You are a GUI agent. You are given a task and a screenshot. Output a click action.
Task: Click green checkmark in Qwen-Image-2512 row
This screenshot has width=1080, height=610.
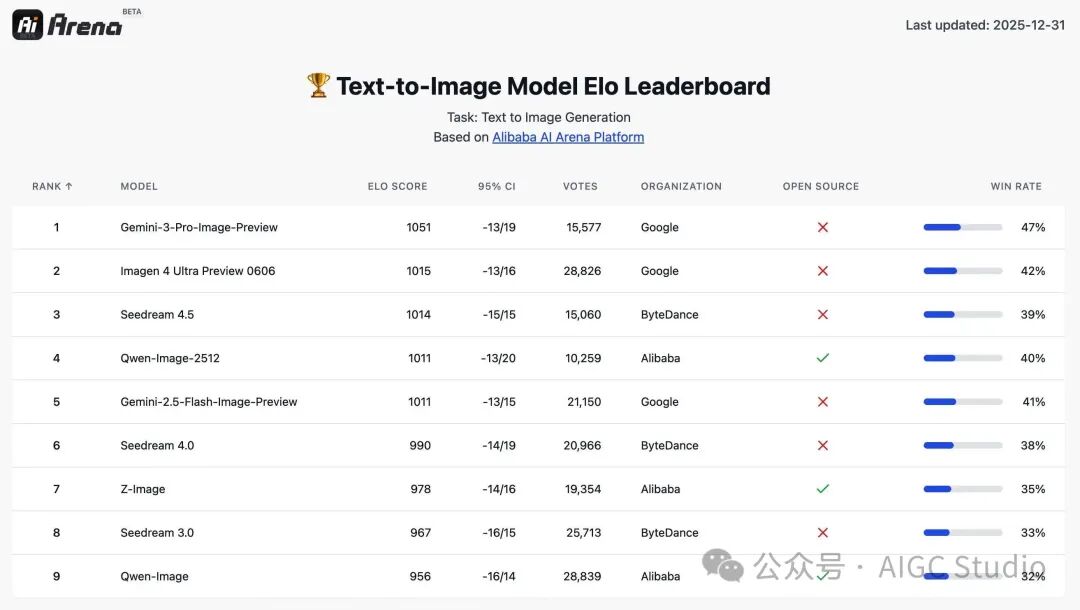click(822, 358)
